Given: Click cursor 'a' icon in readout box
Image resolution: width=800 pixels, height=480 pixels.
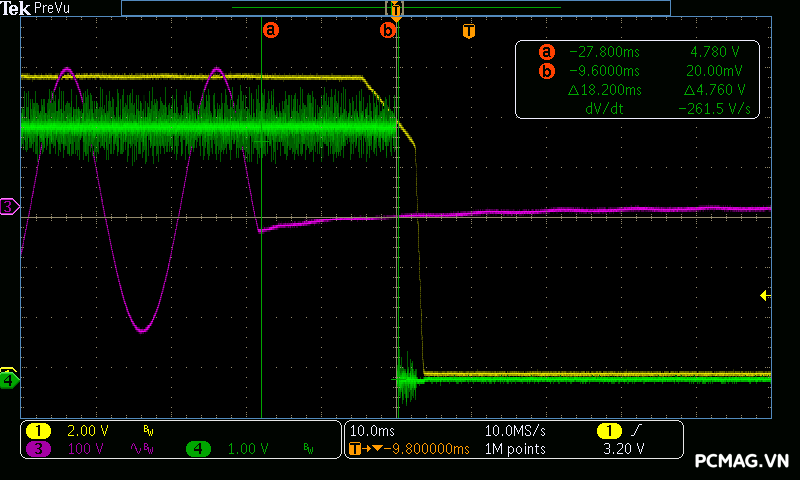Looking at the screenshot, I should tap(546, 52).
